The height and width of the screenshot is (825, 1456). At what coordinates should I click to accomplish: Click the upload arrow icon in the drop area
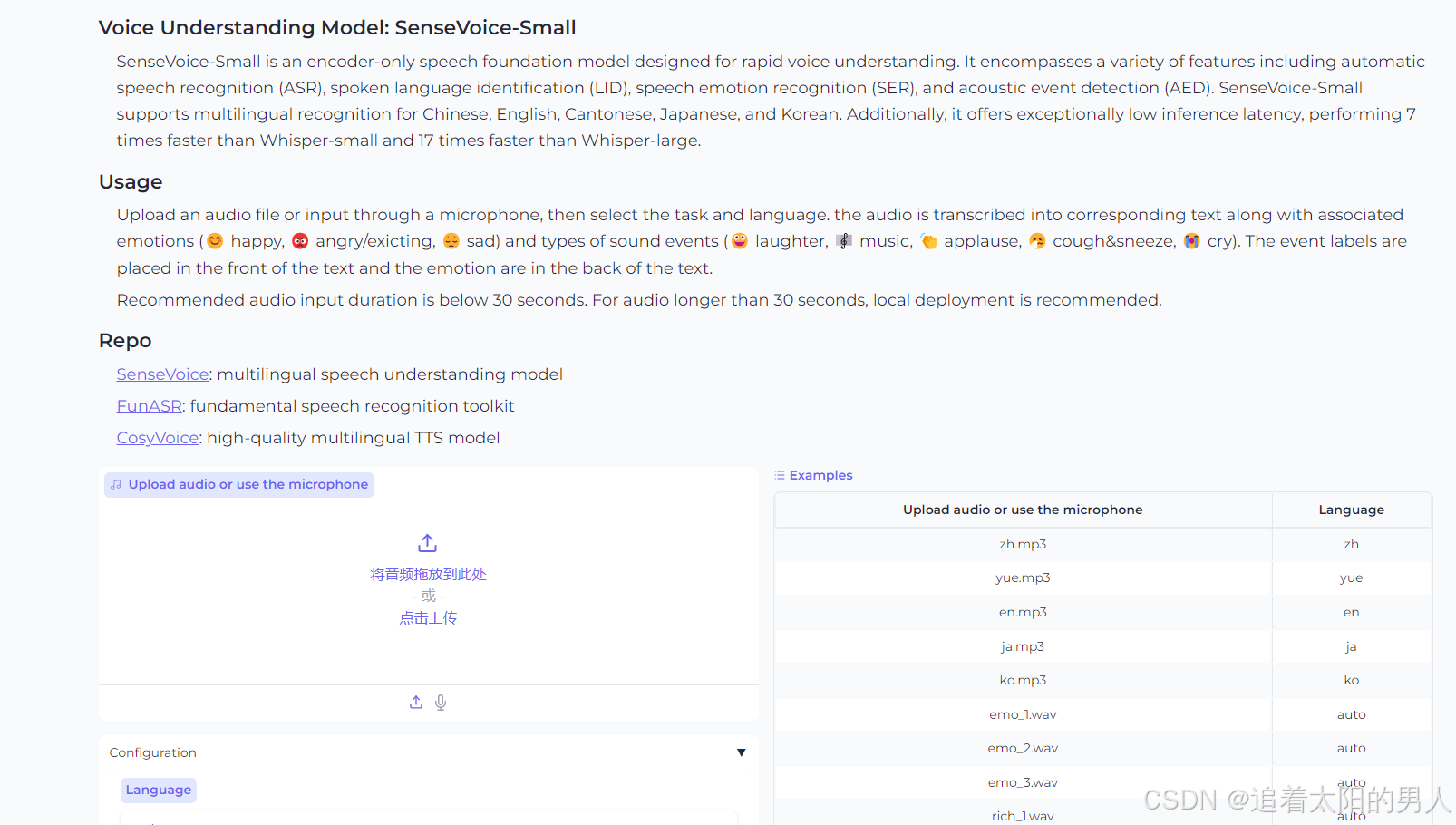tap(428, 543)
